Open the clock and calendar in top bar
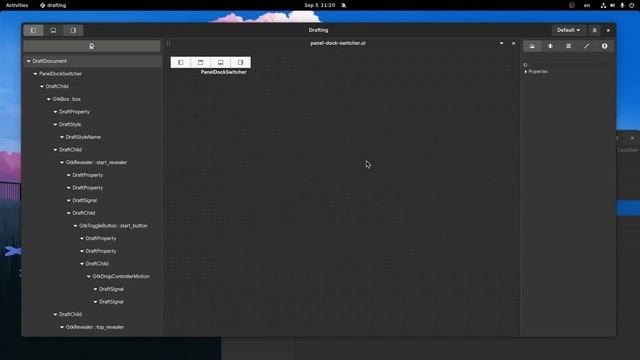 (320, 5)
